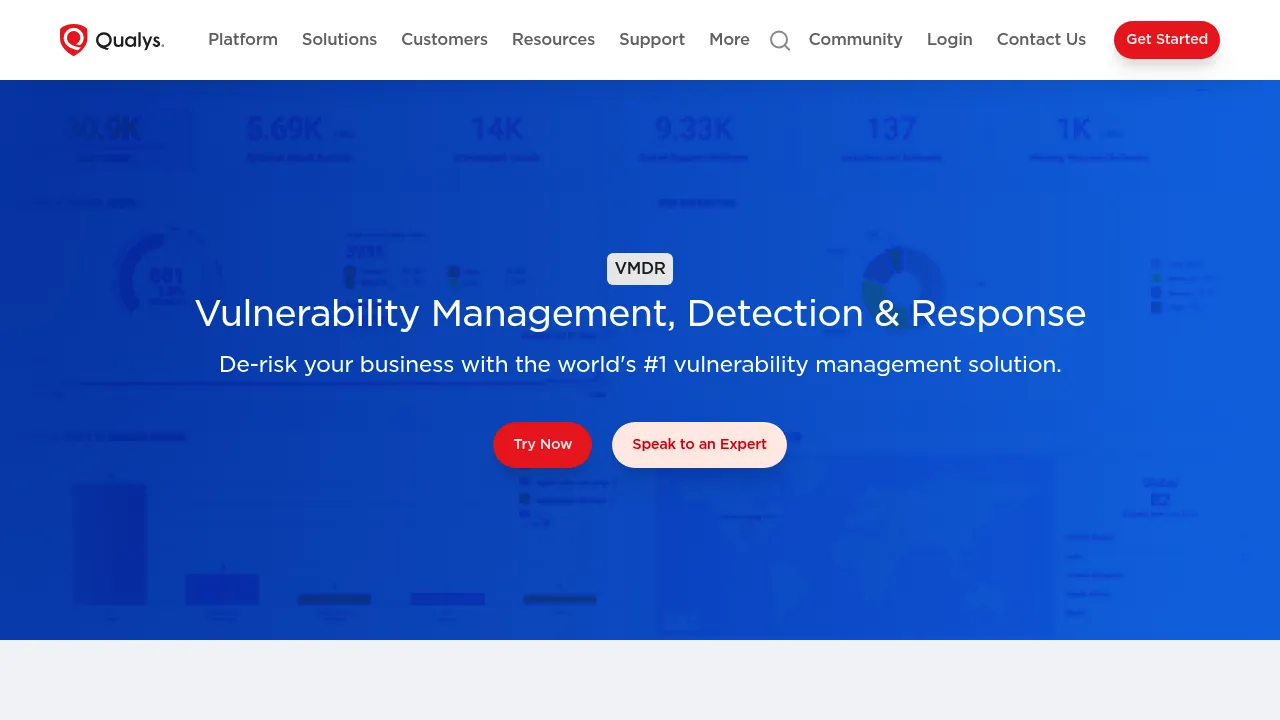Expand the More navigation item

729,40
